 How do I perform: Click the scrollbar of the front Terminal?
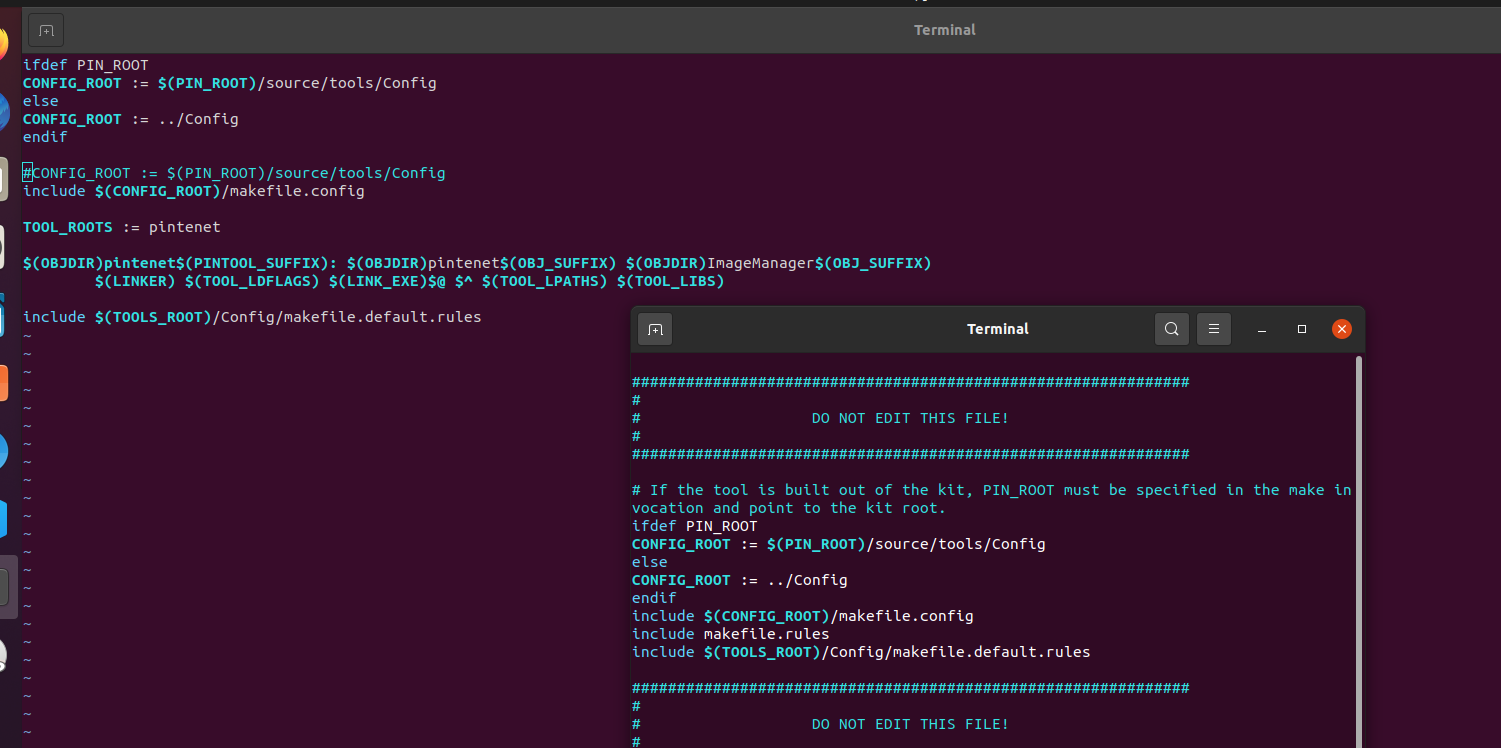coord(1358,550)
